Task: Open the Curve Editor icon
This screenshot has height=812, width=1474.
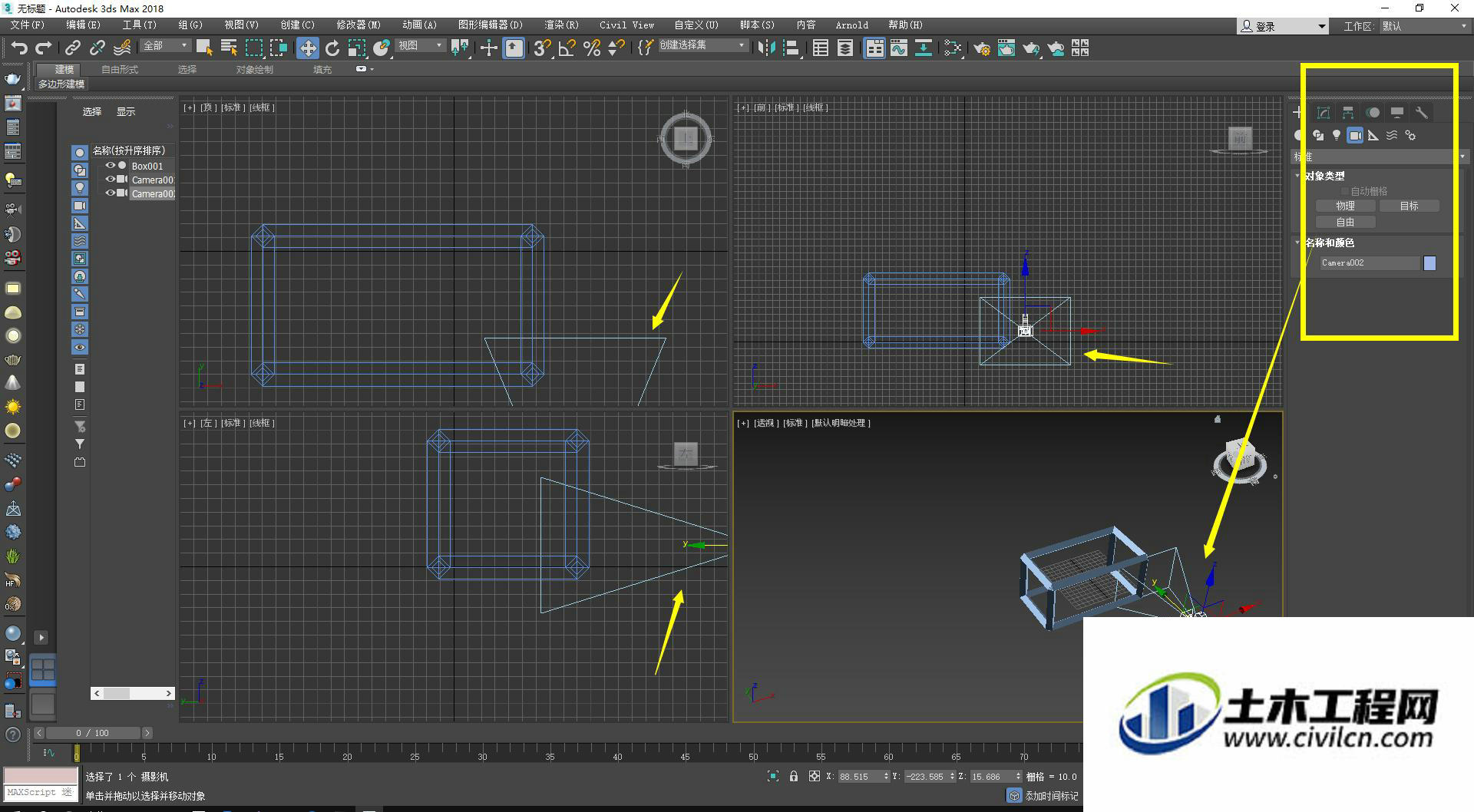Action: [x=899, y=48]
